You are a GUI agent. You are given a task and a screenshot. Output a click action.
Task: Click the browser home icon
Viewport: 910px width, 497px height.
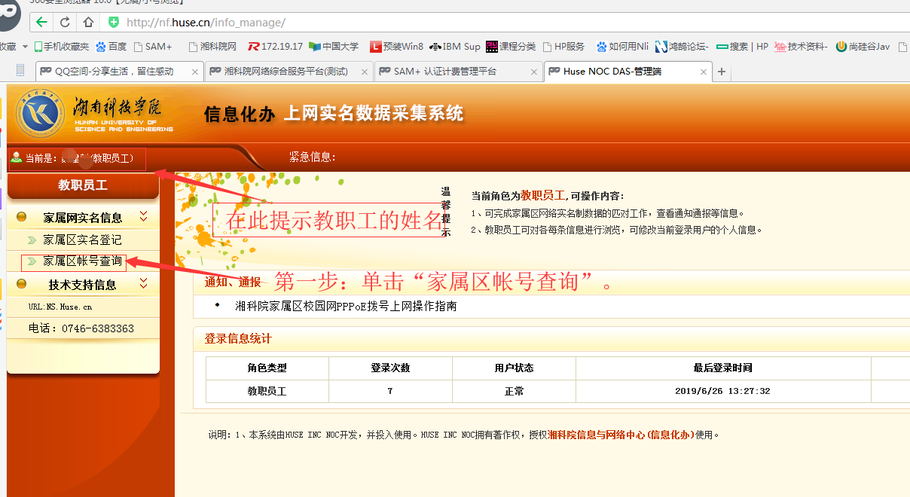(x=88, y=21)
